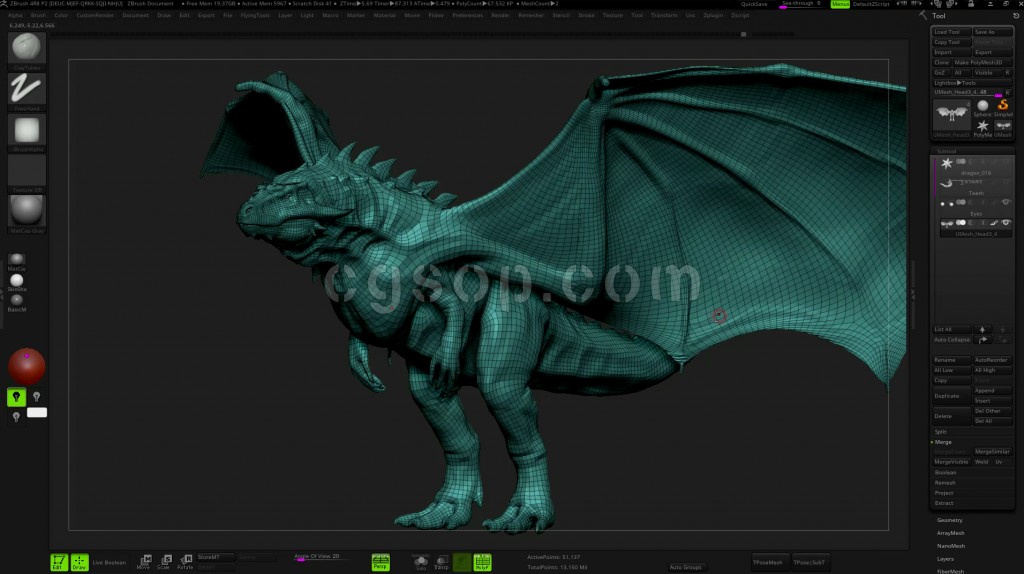The height and width of the screenshot is (574, 1024).
Task: Activate the Move gizmo icon
Action: click(x=144, y=562)
